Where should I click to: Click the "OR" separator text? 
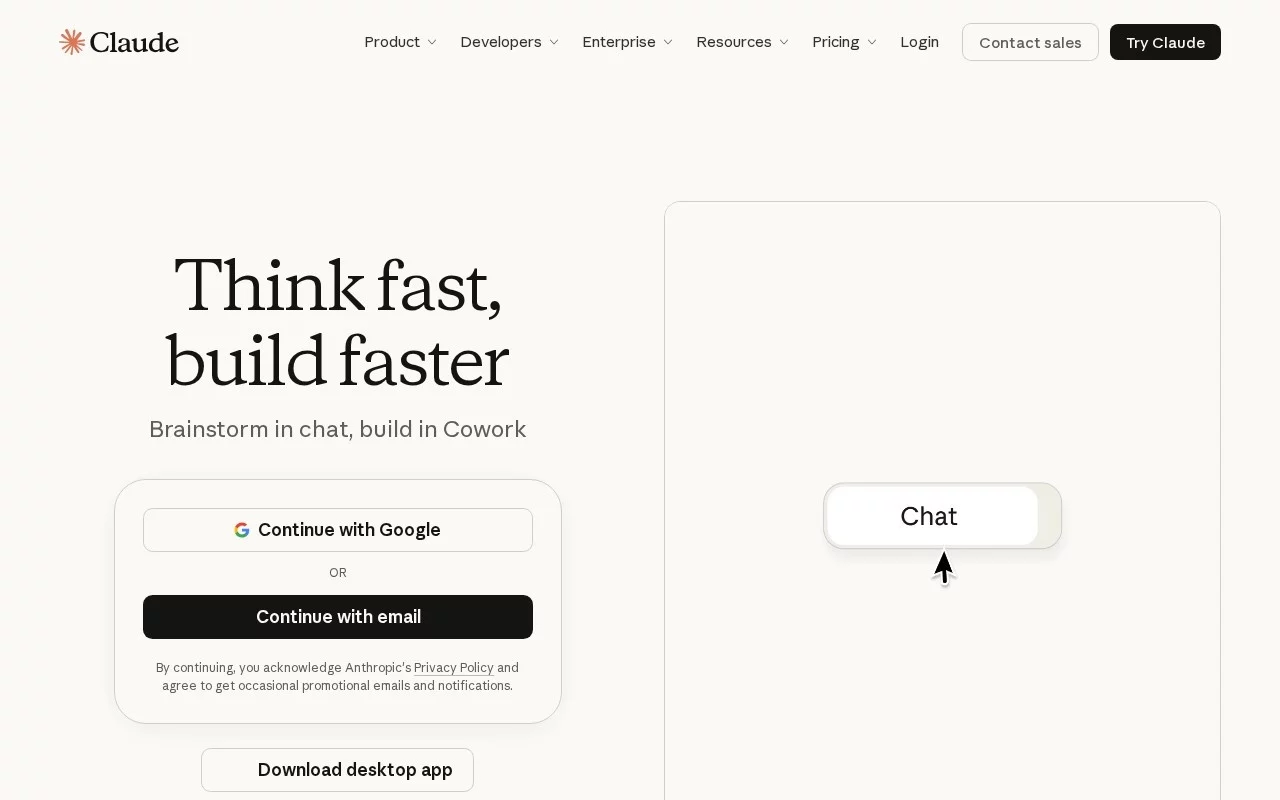click(x=338, y=573)
